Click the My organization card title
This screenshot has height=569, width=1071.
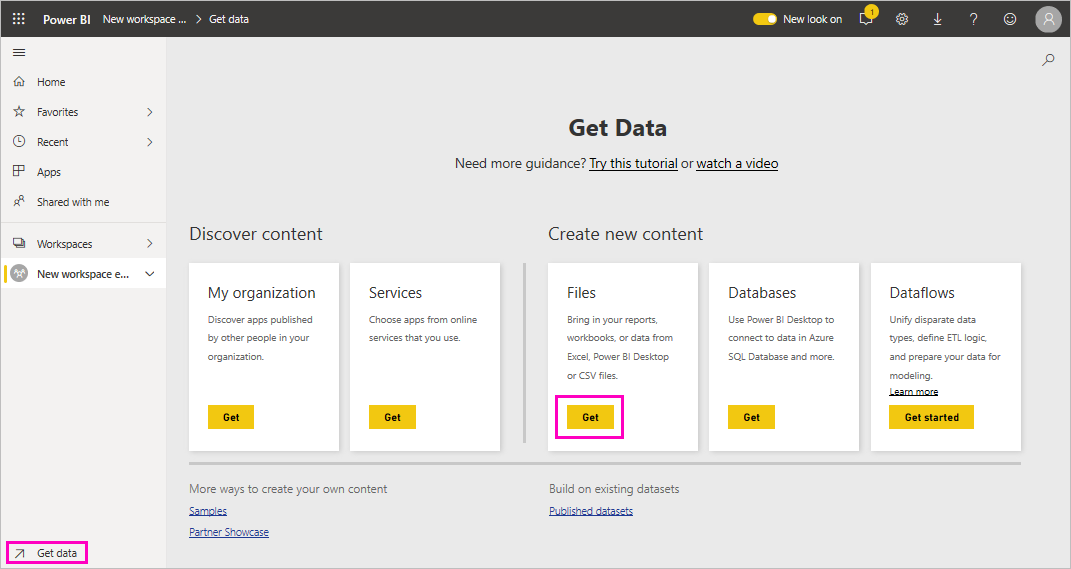point(262,293)
